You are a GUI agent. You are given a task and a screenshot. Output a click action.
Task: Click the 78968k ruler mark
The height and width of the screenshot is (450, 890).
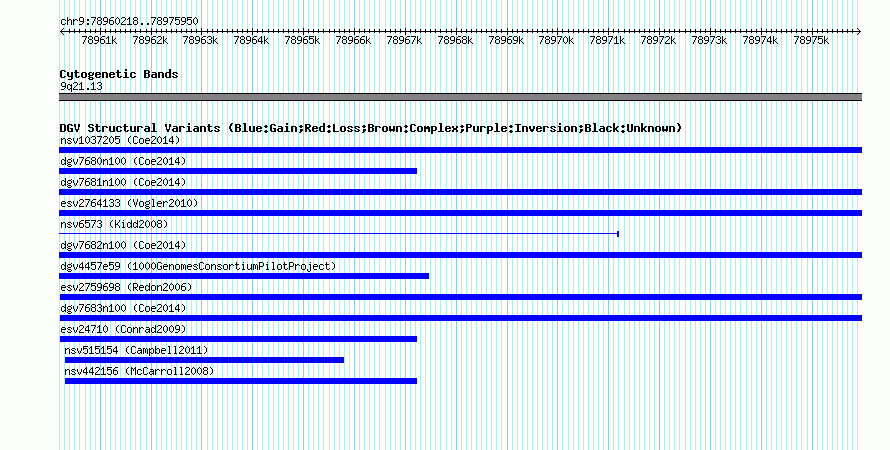455,40
